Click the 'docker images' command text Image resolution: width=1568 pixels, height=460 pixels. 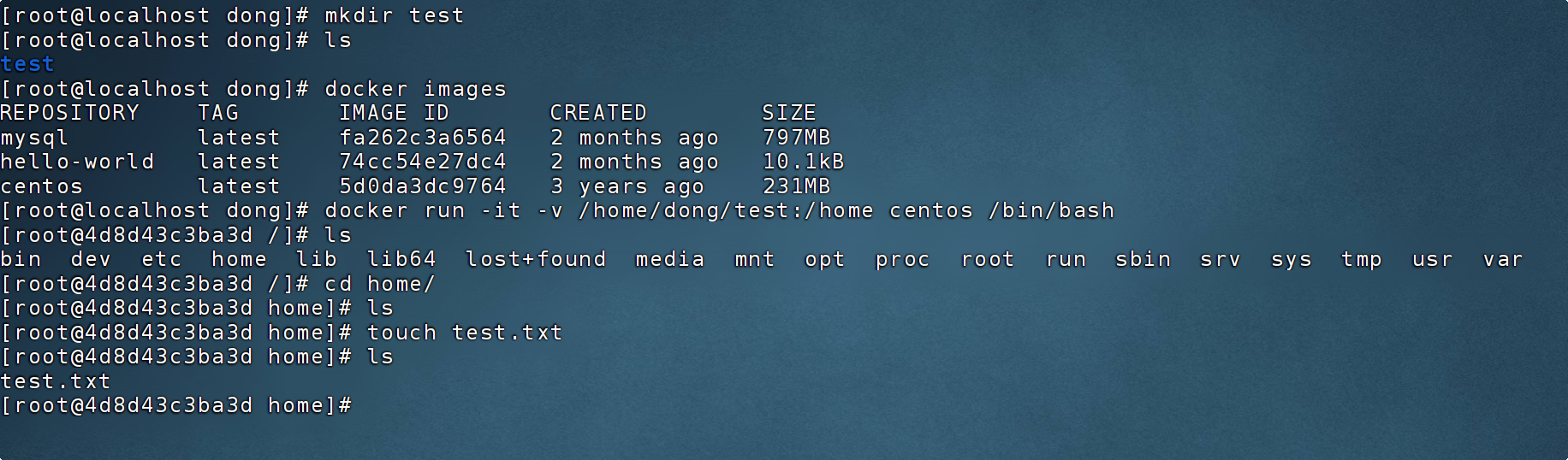click(415, 89)
